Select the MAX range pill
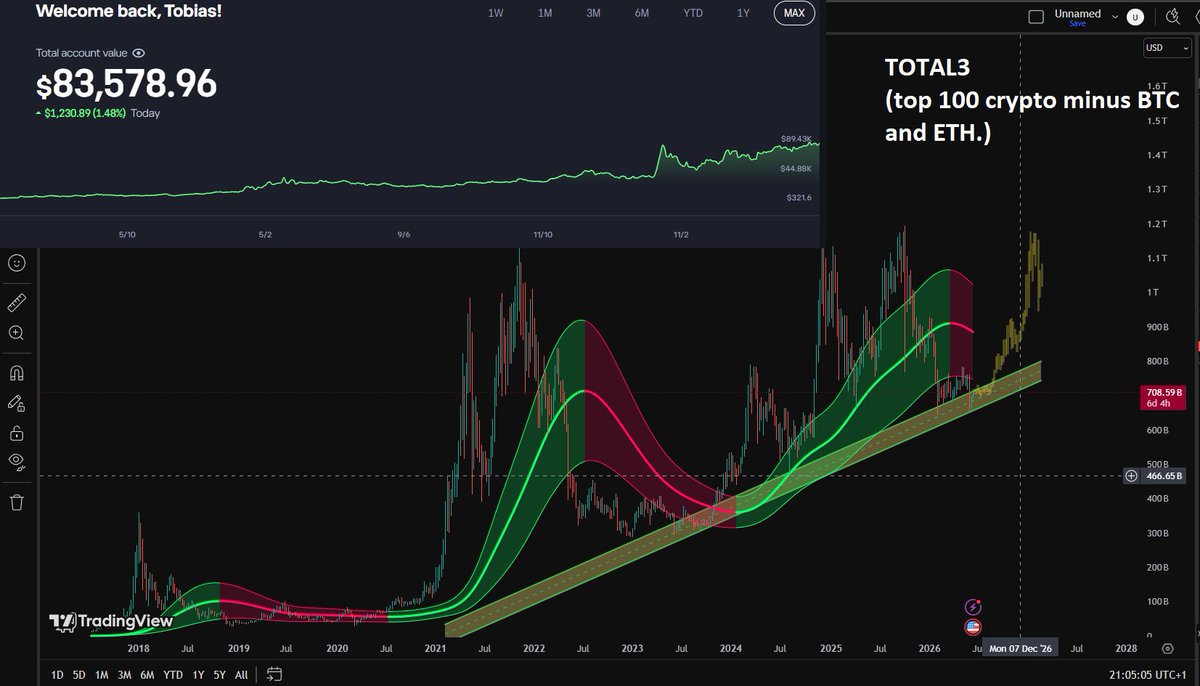This screenshot has height=686, width=1200. (x=794, y=13)
